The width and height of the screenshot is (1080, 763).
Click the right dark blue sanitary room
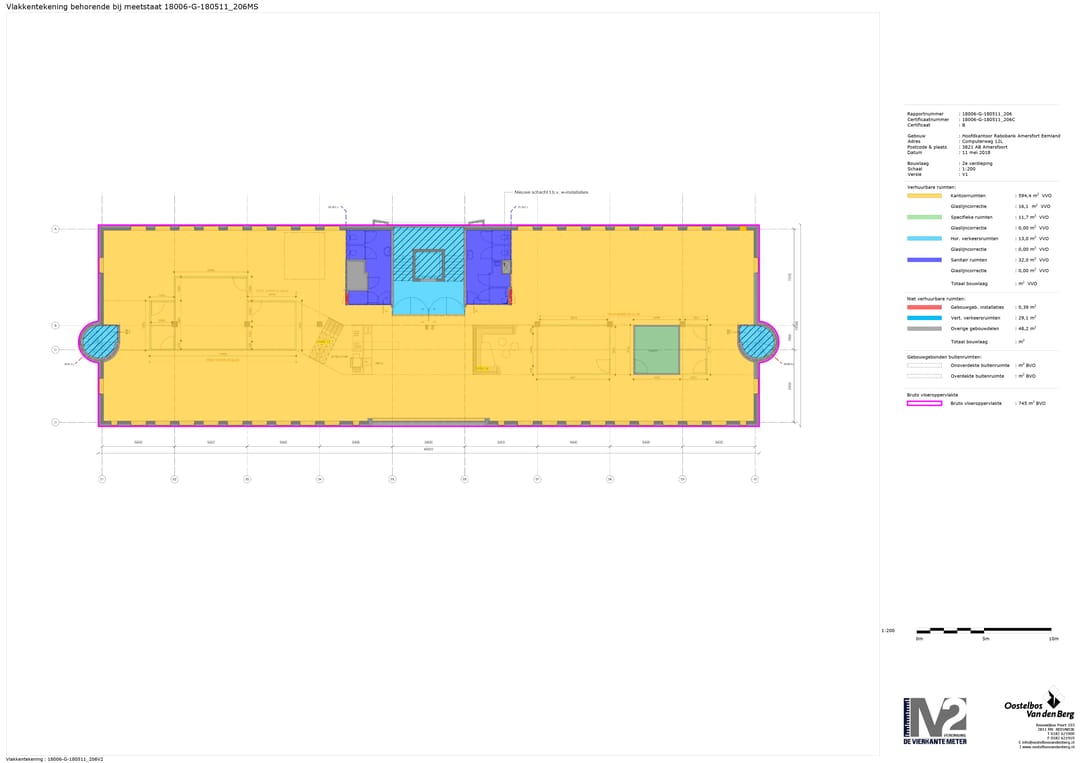coord(488,265)
